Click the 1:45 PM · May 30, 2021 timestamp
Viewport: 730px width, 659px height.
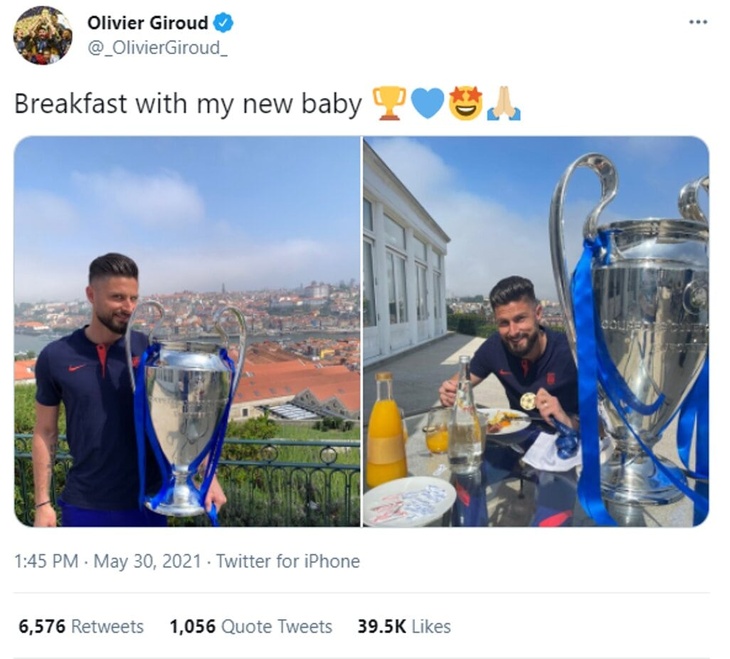tap(108, 561)
